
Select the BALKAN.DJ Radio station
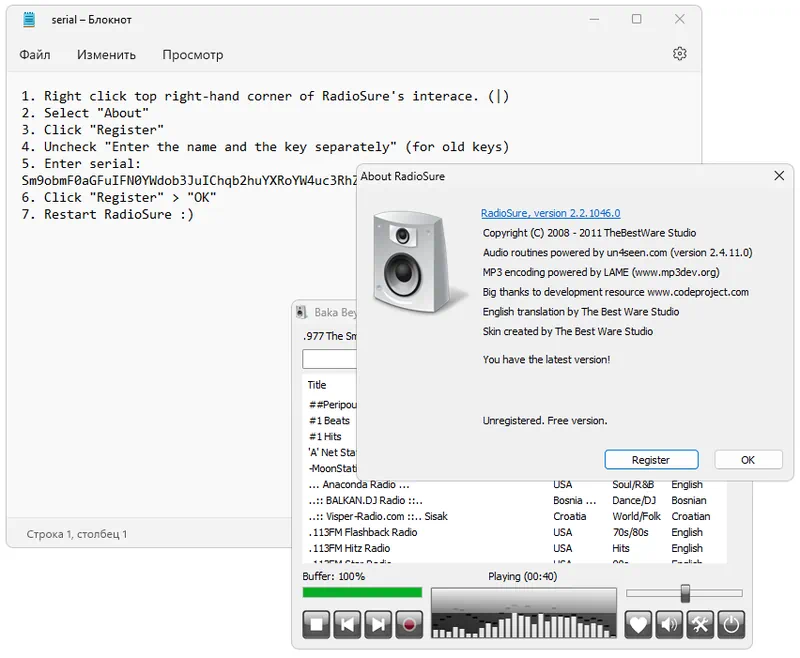coord(365,500)
